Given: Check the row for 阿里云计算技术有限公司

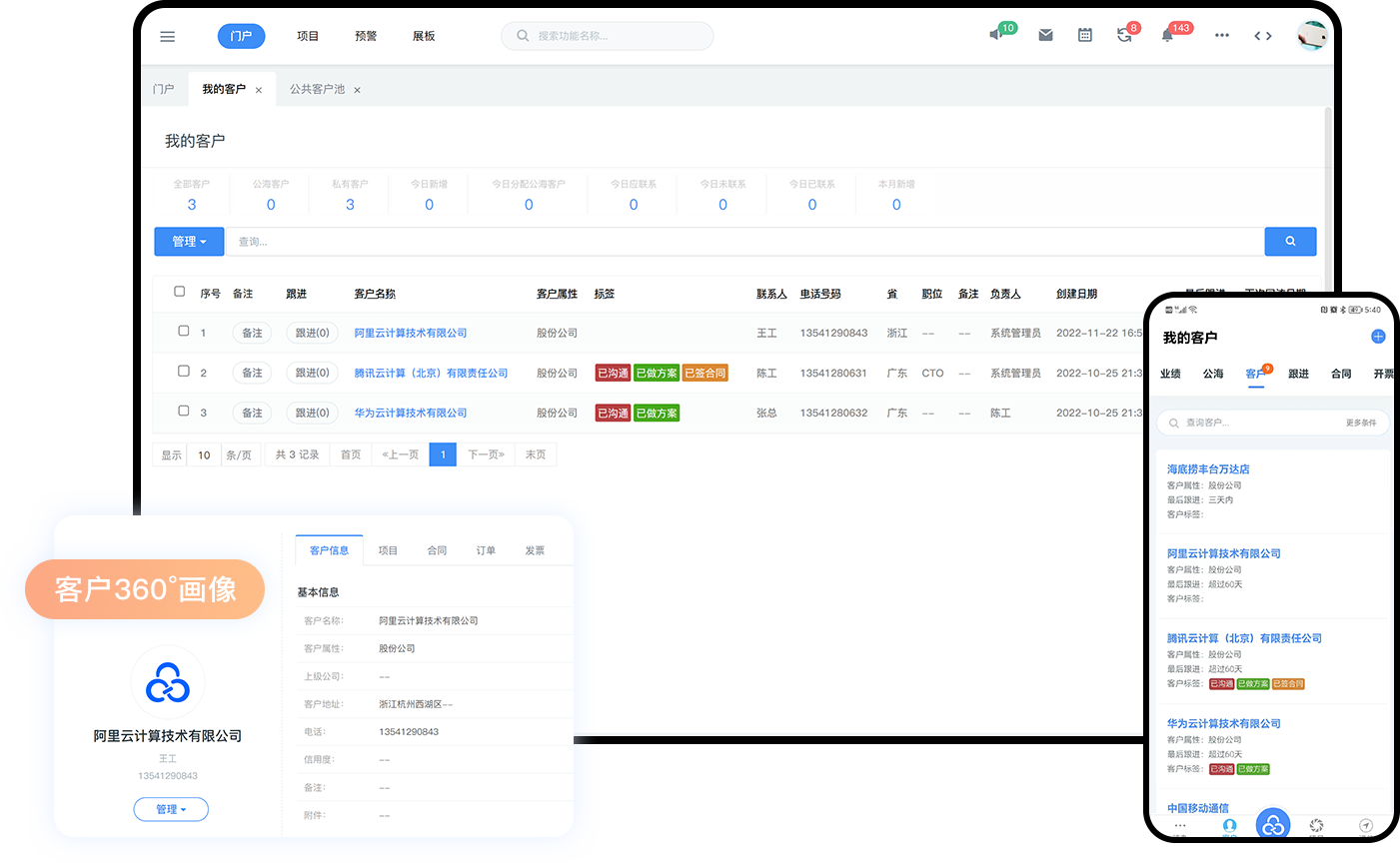Looking at the screenshot, I should pos(184,331).
